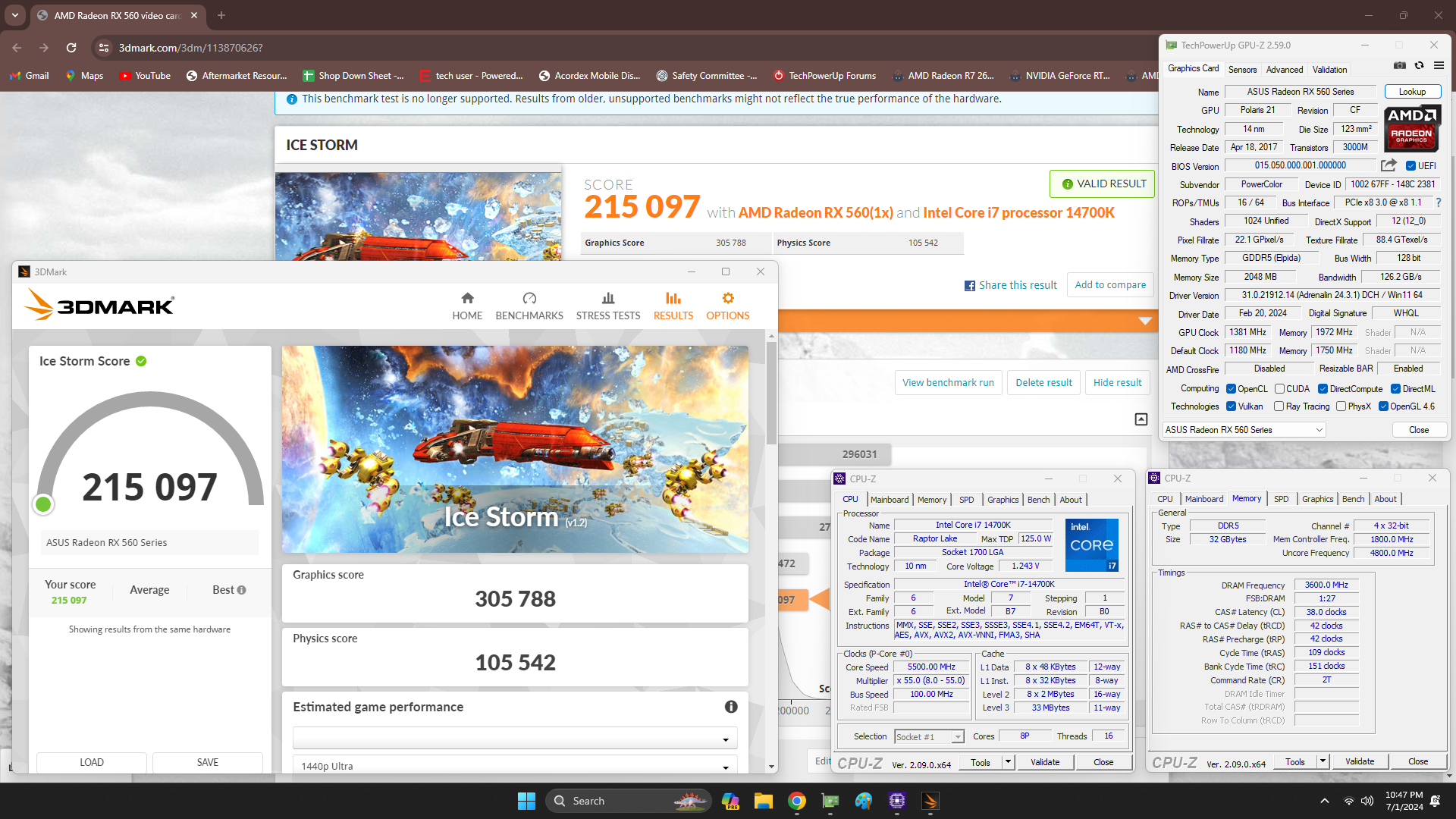Click the LOAD button in 3DMark
Image resolution: width=1456 pixels, height=819 pixels.
point(92,762)
